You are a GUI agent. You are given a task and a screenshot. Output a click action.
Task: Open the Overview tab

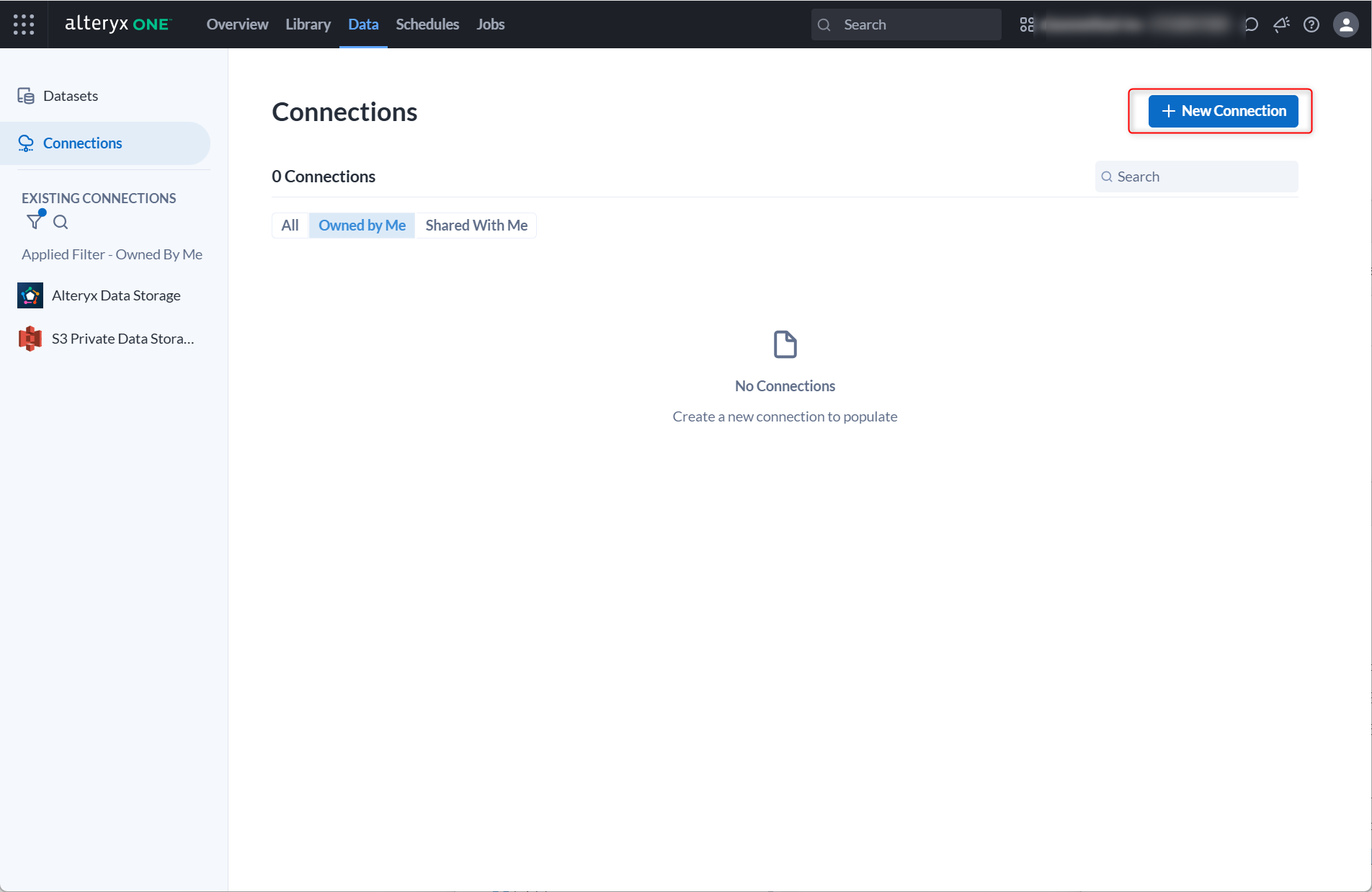tap(237, 24)
